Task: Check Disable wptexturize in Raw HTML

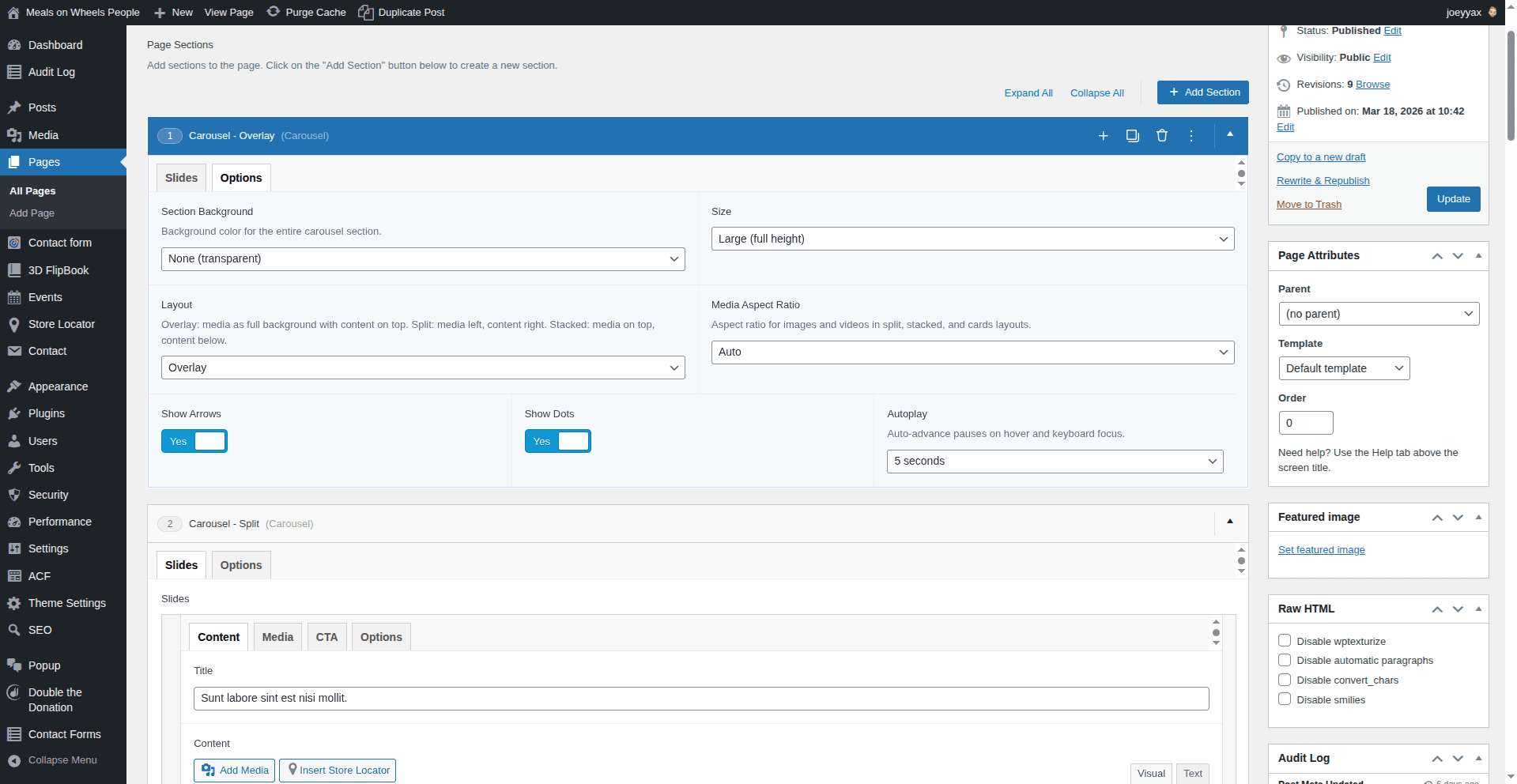Action: (x=1284, y=641)
